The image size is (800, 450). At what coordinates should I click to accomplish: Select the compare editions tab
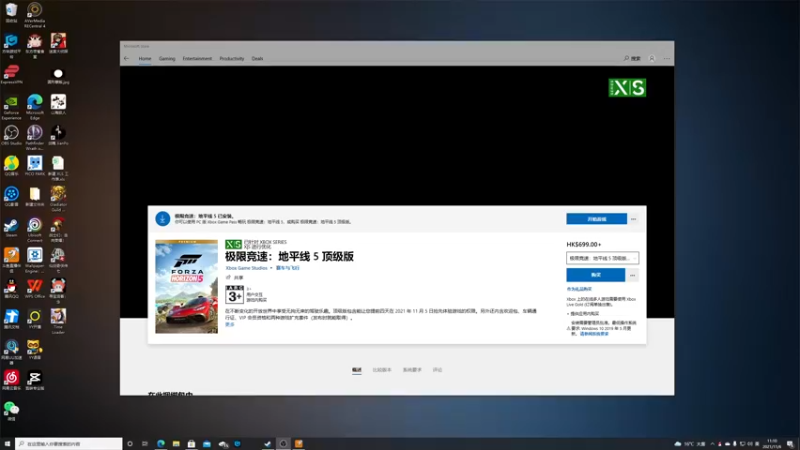pyautogui.click(x=382, y=370)
